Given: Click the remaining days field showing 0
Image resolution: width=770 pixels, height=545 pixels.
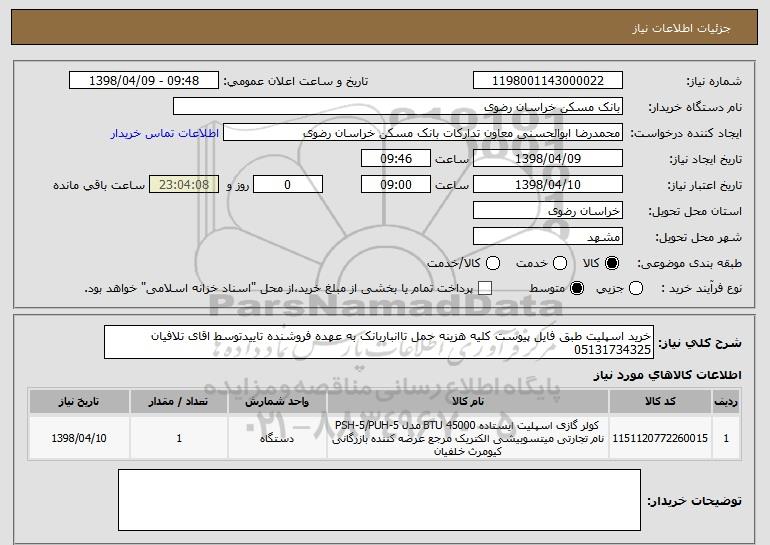Looking at the screenshot, I should coord(288,185).
